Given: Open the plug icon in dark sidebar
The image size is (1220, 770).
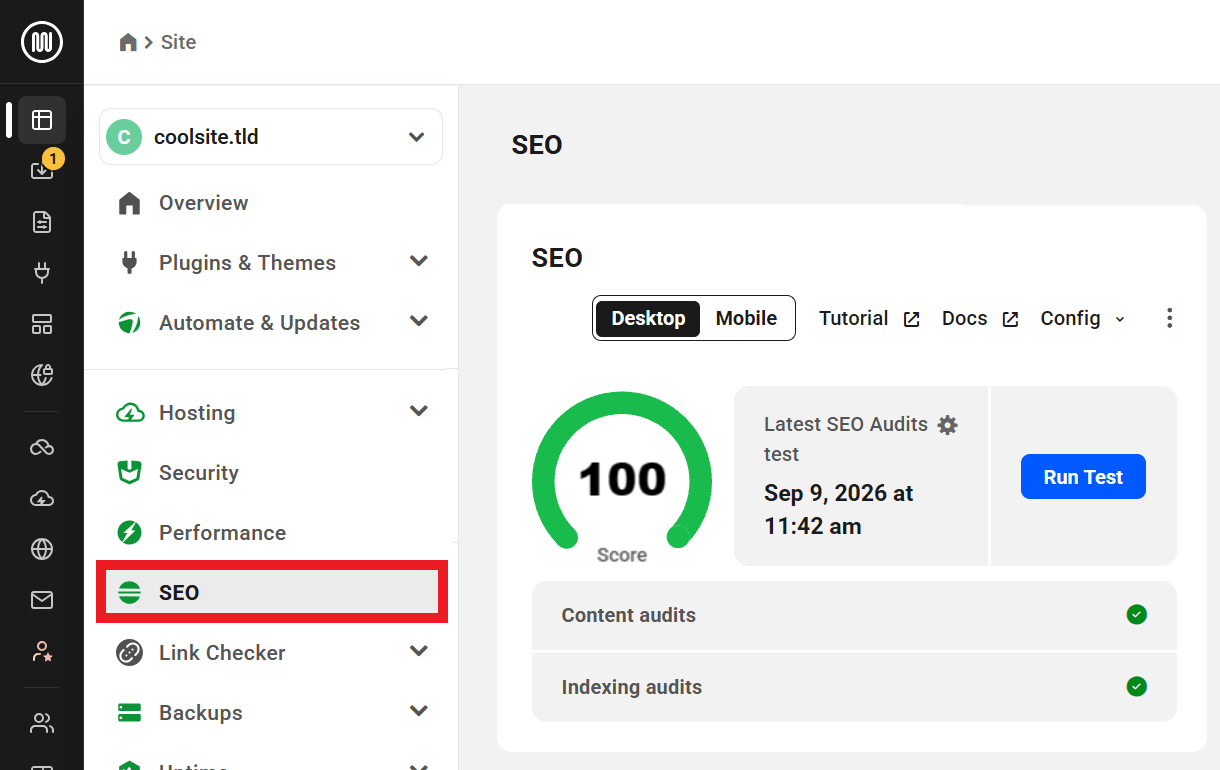Looking at the screenshot, I should coord(42,273).
